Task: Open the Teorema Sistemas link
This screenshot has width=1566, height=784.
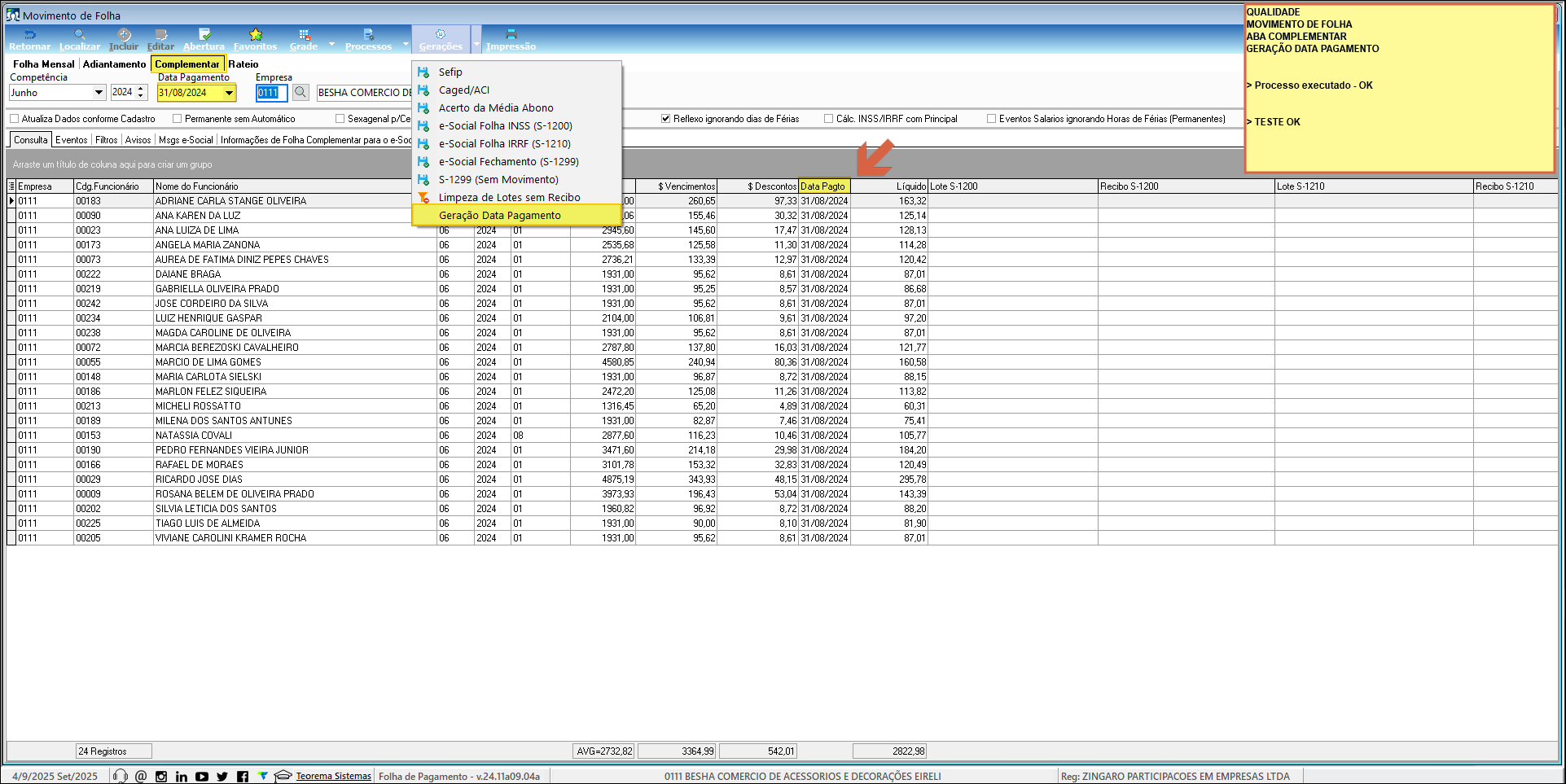Action: (333, 776)
